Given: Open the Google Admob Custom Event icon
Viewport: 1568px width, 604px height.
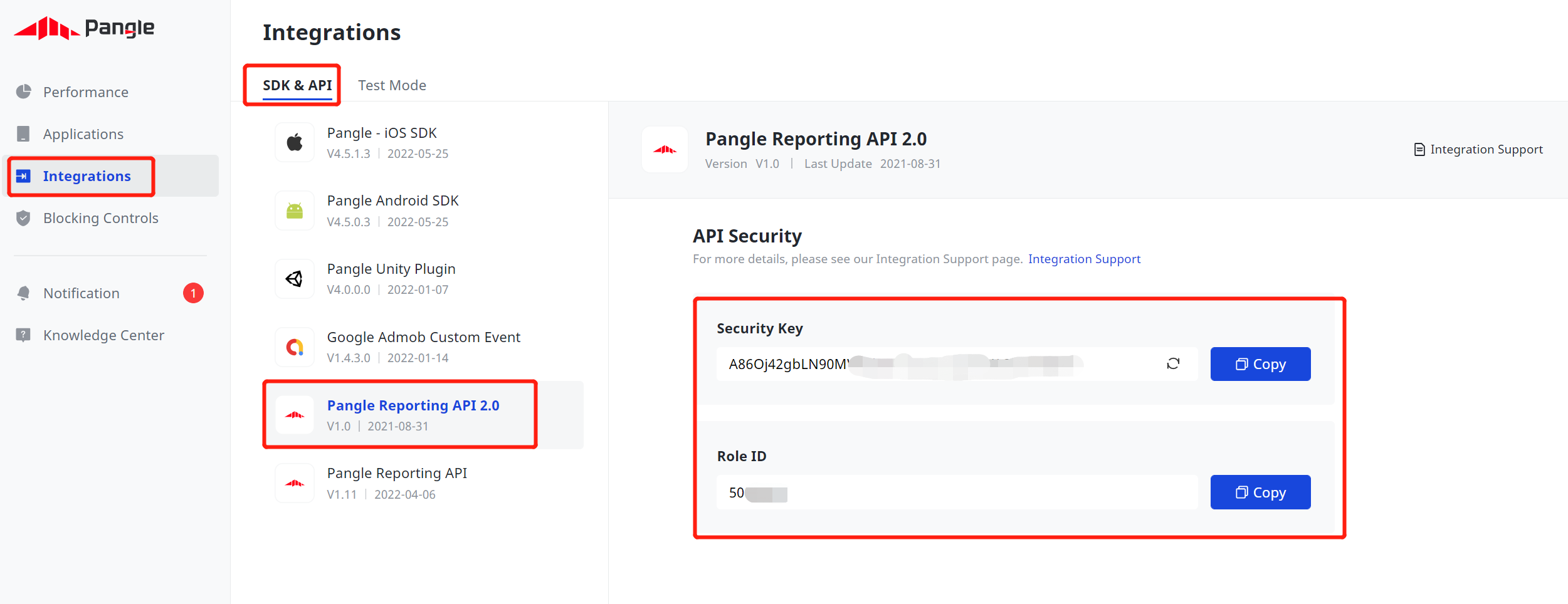Looking at the screenshot, I should [x=295, y=347].
